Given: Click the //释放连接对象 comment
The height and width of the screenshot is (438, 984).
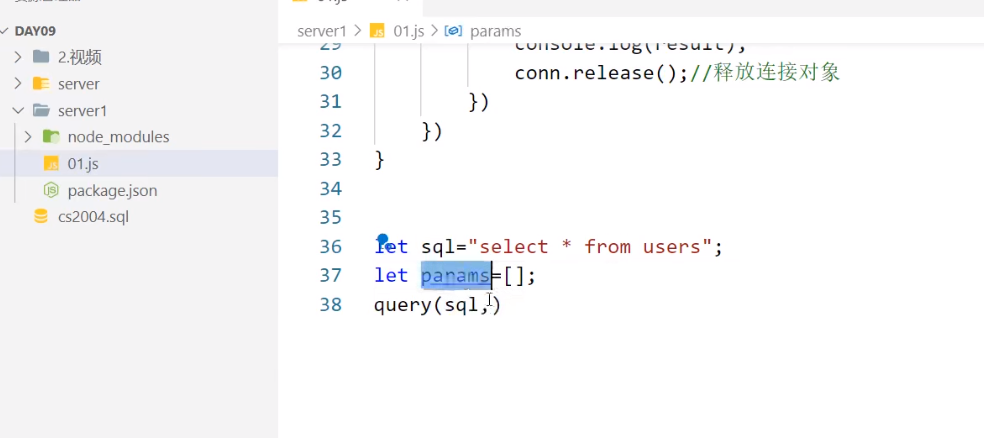Looking at the screenshot, I should tap(764, 73).
